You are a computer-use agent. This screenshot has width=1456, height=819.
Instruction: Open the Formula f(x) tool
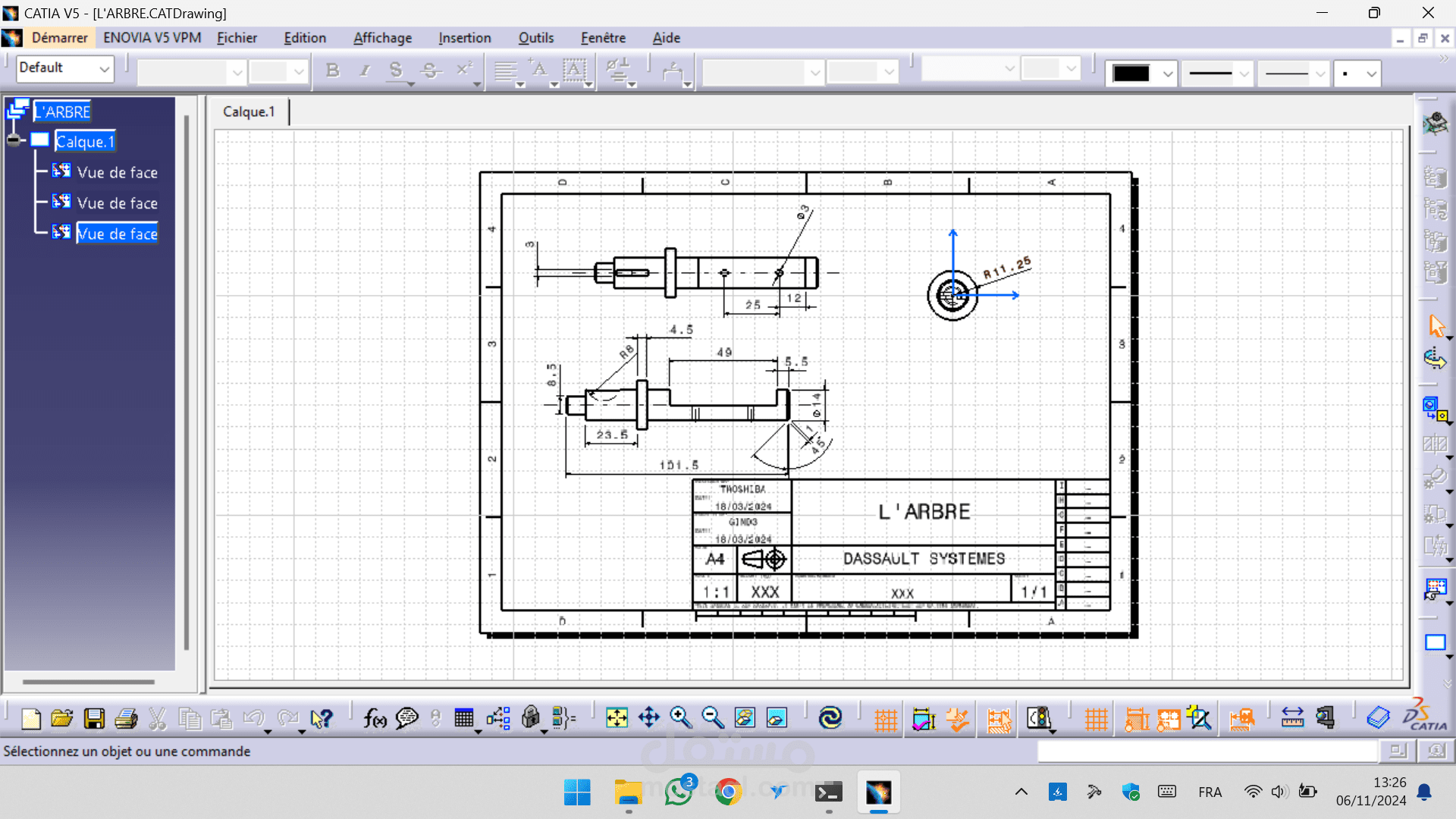[x=375, y=718]
